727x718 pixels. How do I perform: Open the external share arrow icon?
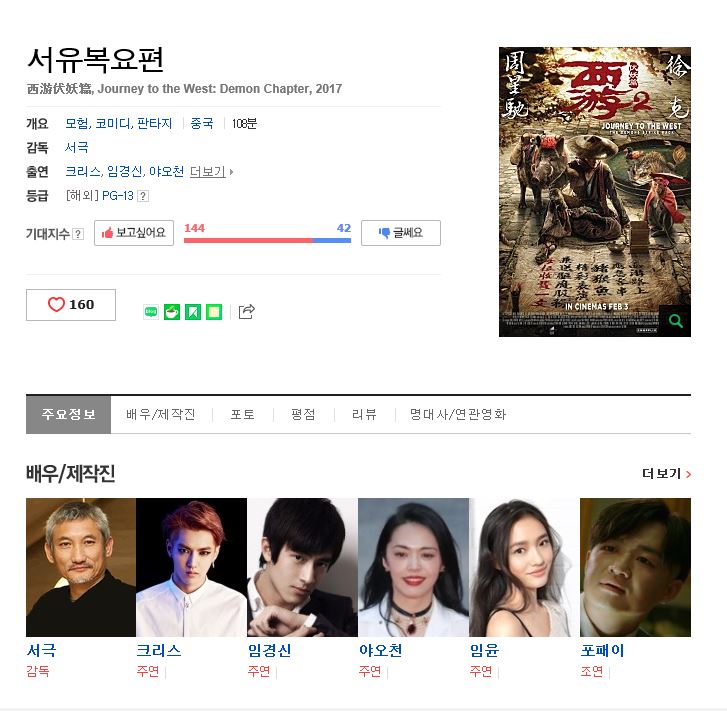coord(247,311)
